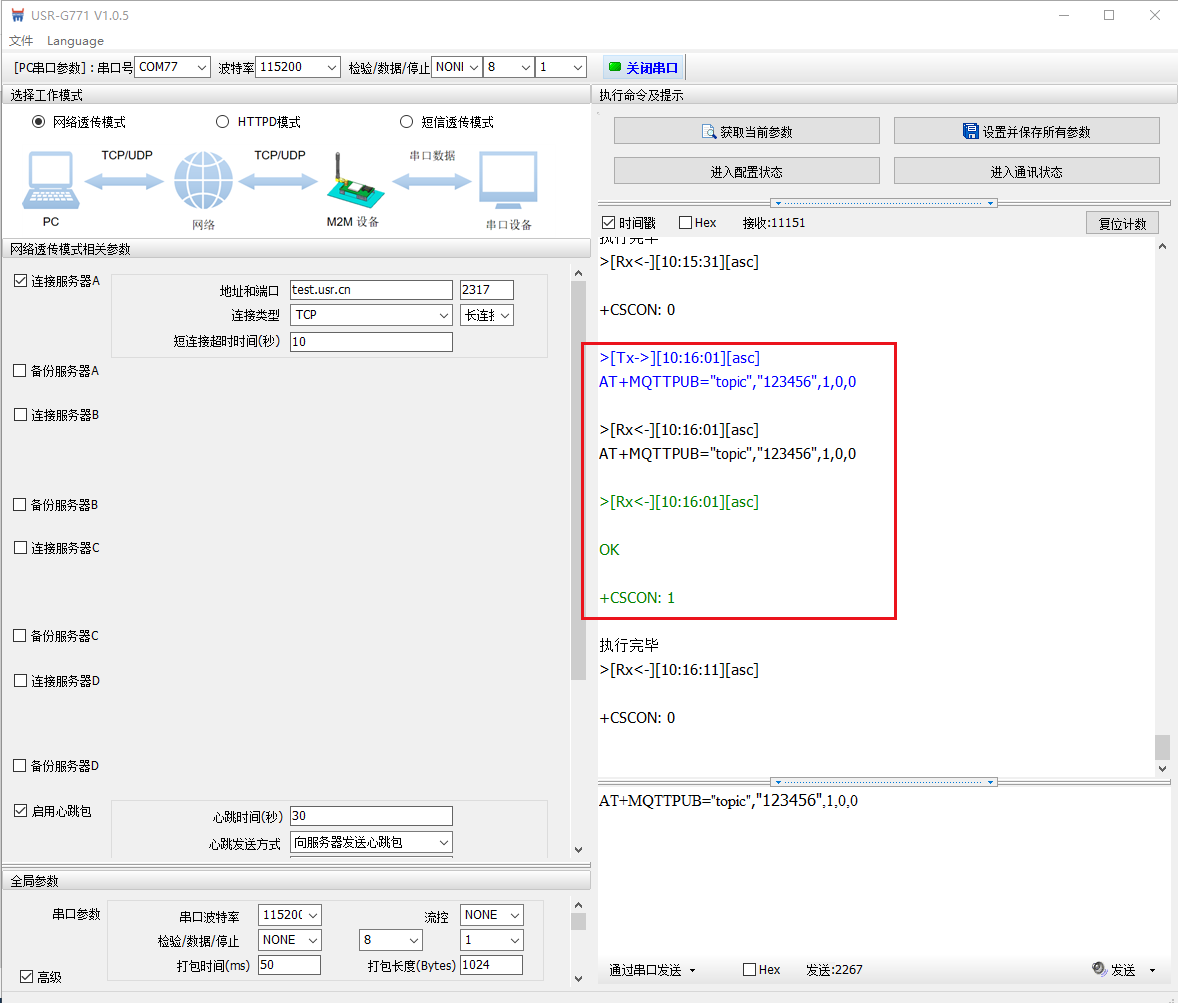Click the 关闭串口 green indicator button
The width and height of the screenshot is (1178, 1003).
(x=643, y=68)
